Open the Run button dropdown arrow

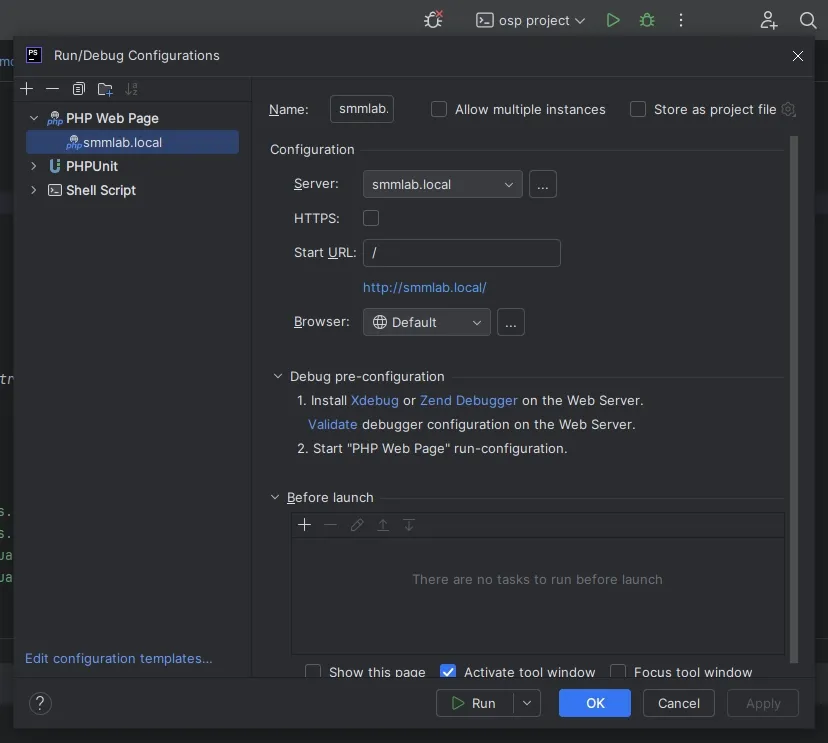click(x=527, y=703)
